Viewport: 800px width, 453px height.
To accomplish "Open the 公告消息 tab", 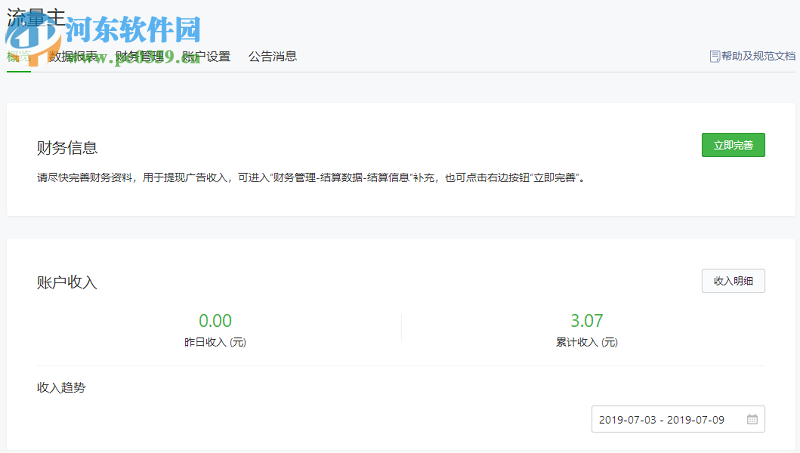I will tap(272, 56).
